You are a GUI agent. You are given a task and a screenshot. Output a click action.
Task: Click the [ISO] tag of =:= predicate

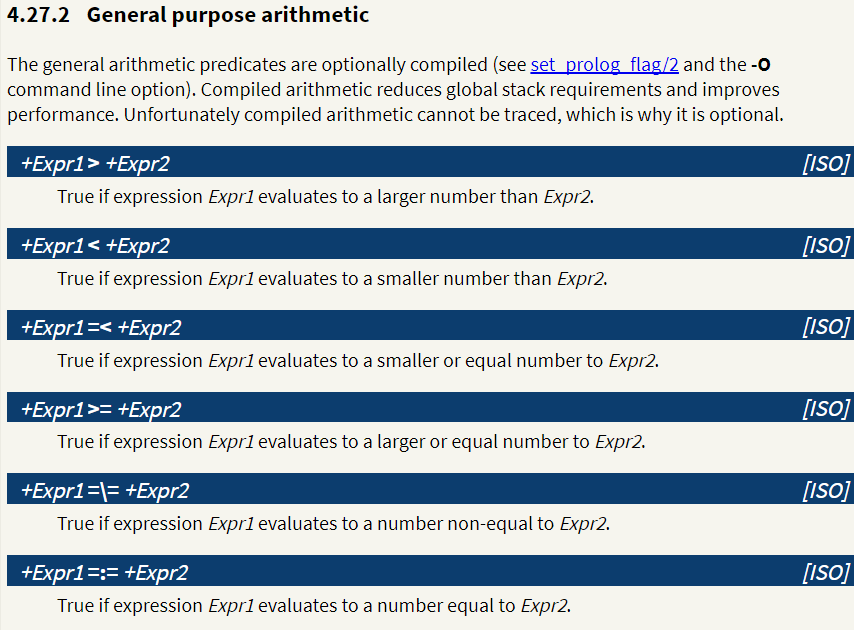point(826,573)
